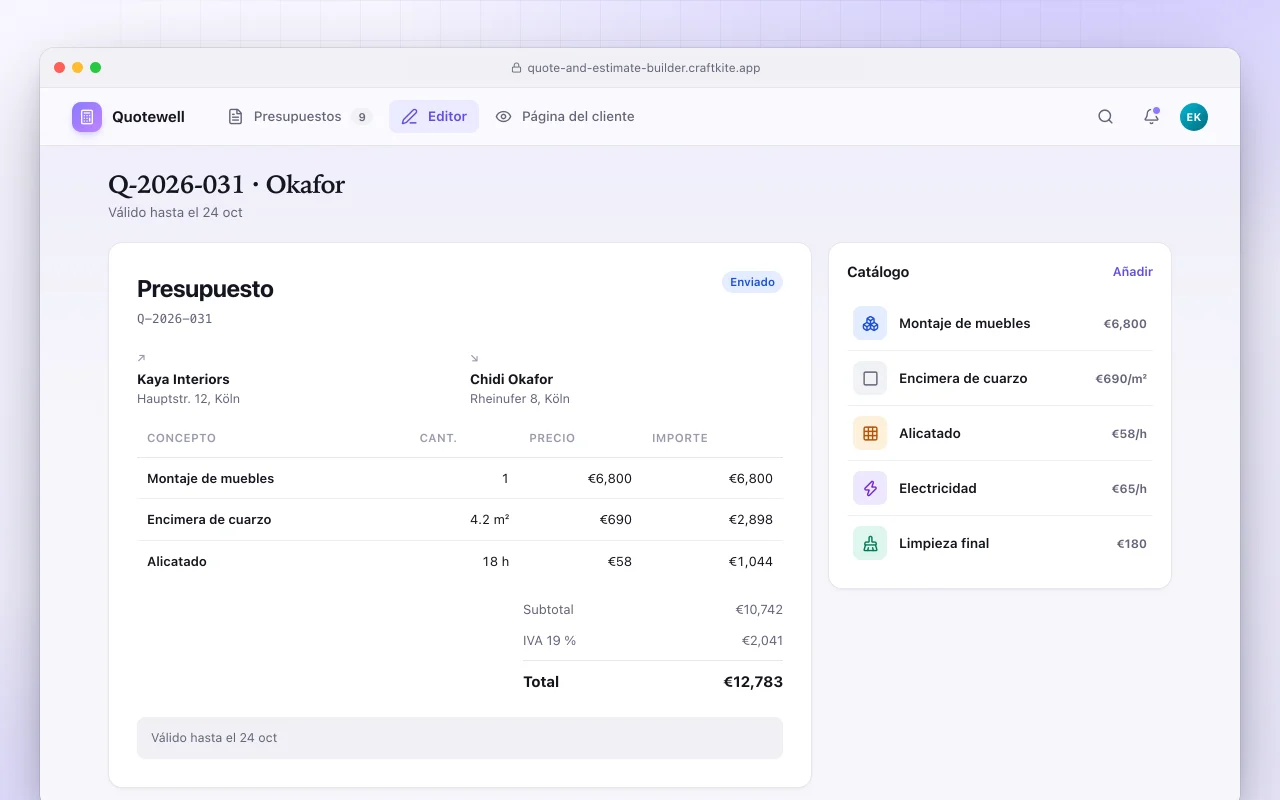Select the Editor tab
The height and width of the screenshot is (800, 1280).
(x=434, y=117)
